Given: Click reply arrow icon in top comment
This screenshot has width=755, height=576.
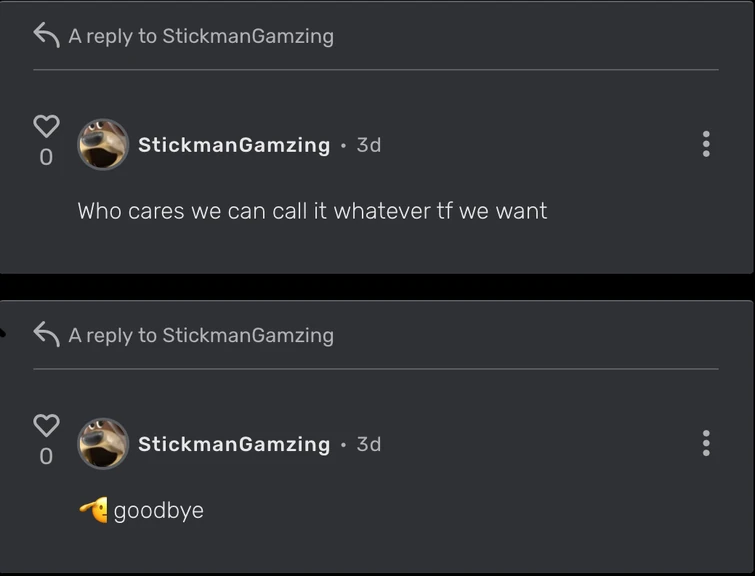Looking at the screenshot, I should pos(46,35).
